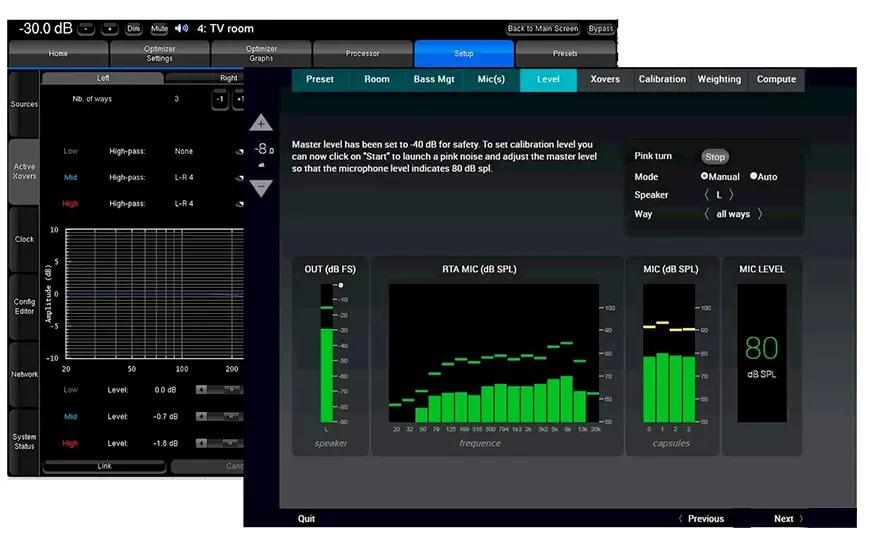The width and height of the screenshot is (870, 556).
Task: Click the master level down arrow
Action: [261, 187]
